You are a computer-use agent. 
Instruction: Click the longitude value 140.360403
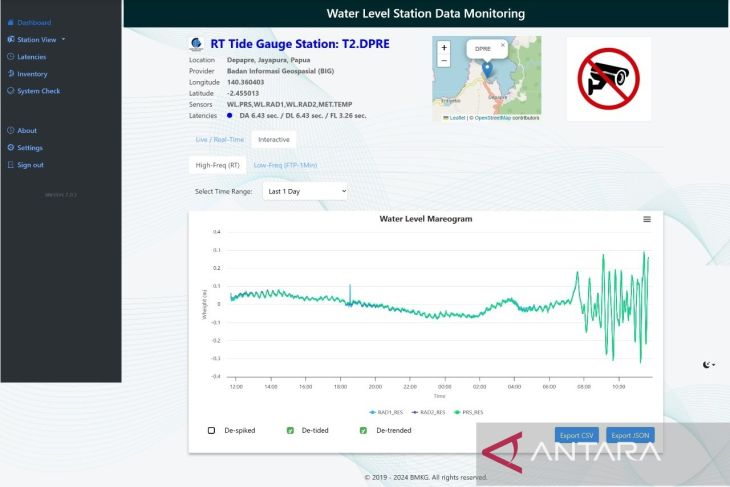coord(245,82)
